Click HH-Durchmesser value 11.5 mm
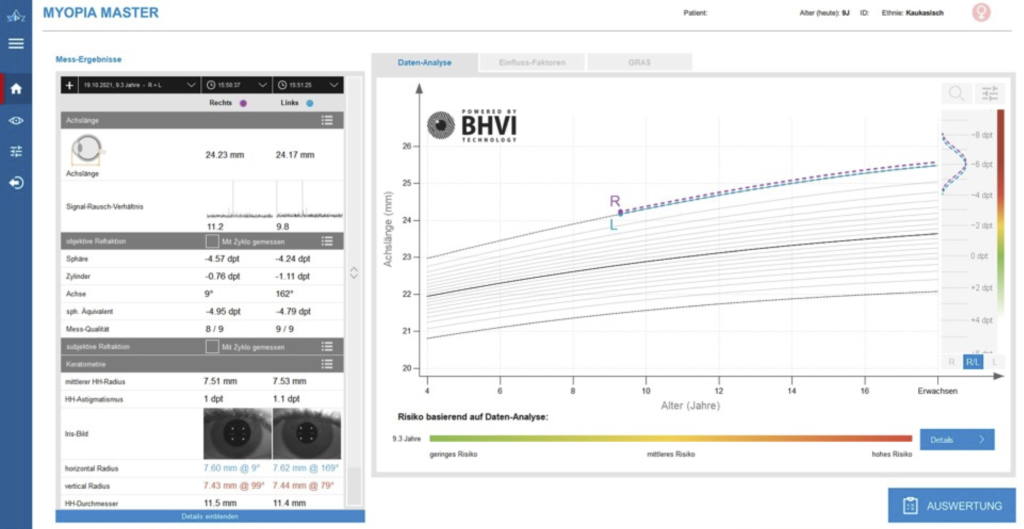 222,504
